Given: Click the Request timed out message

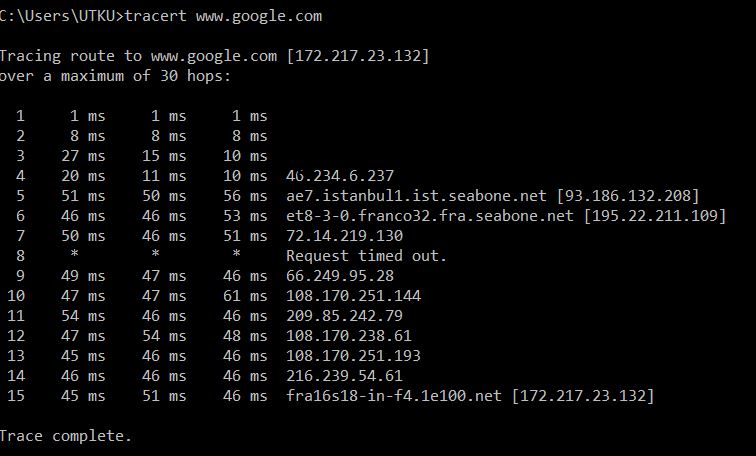Looking at the screenshot, I should pyautogui.click(x=366, y=255).
